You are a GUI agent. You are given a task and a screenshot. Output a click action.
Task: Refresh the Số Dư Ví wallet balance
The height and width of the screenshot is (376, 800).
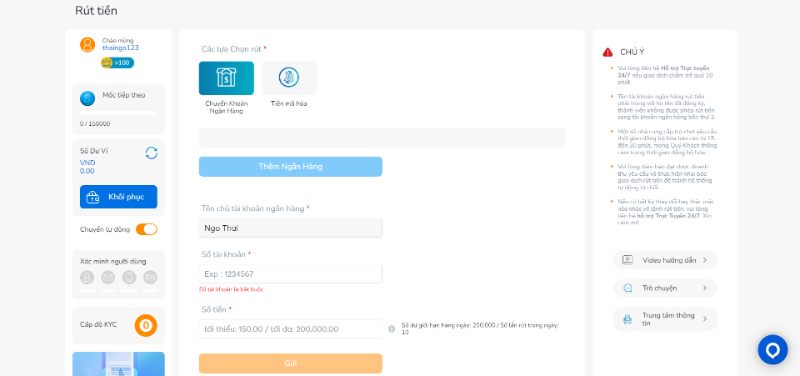(152, 153)
